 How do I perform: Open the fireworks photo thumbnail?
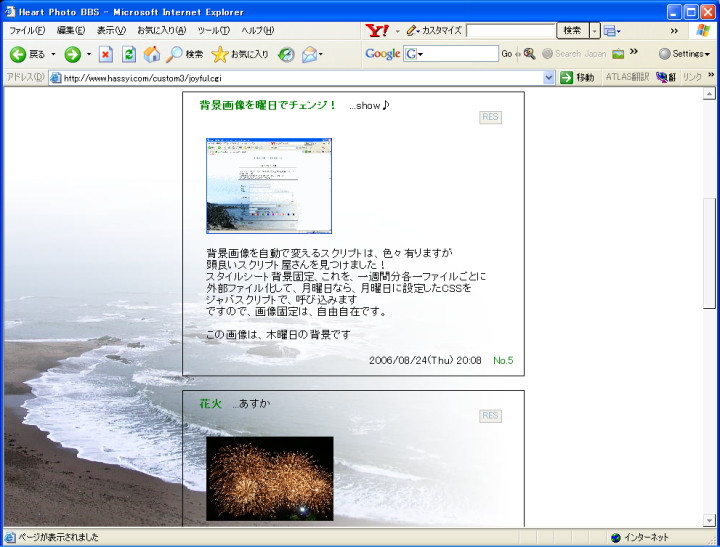pos(270,478)
